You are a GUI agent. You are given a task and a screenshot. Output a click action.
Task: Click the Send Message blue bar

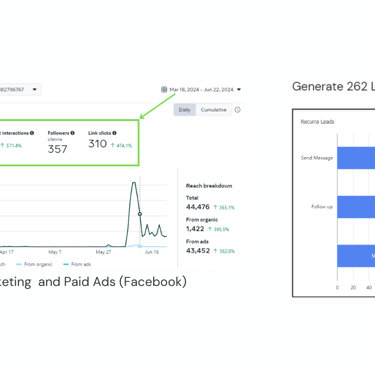356,158
